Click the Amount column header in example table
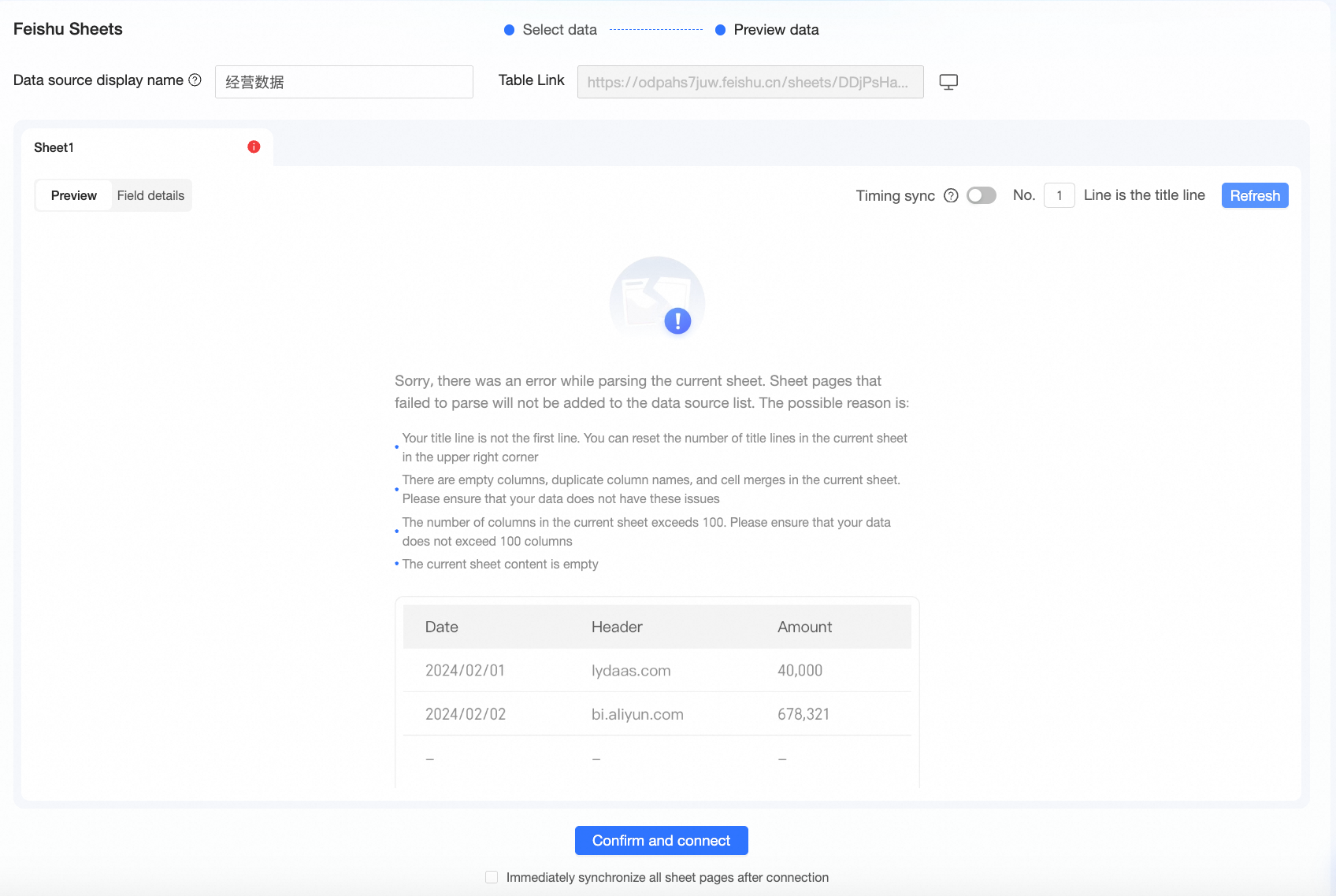 (804, 627)
